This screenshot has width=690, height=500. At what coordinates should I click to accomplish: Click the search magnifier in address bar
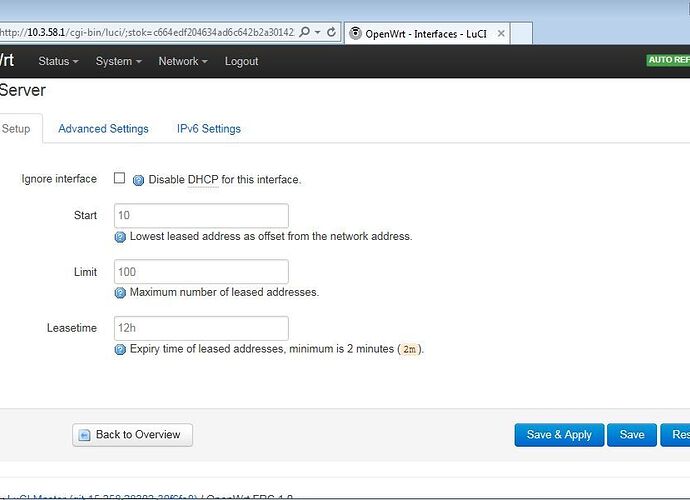(x=304, y=32)
